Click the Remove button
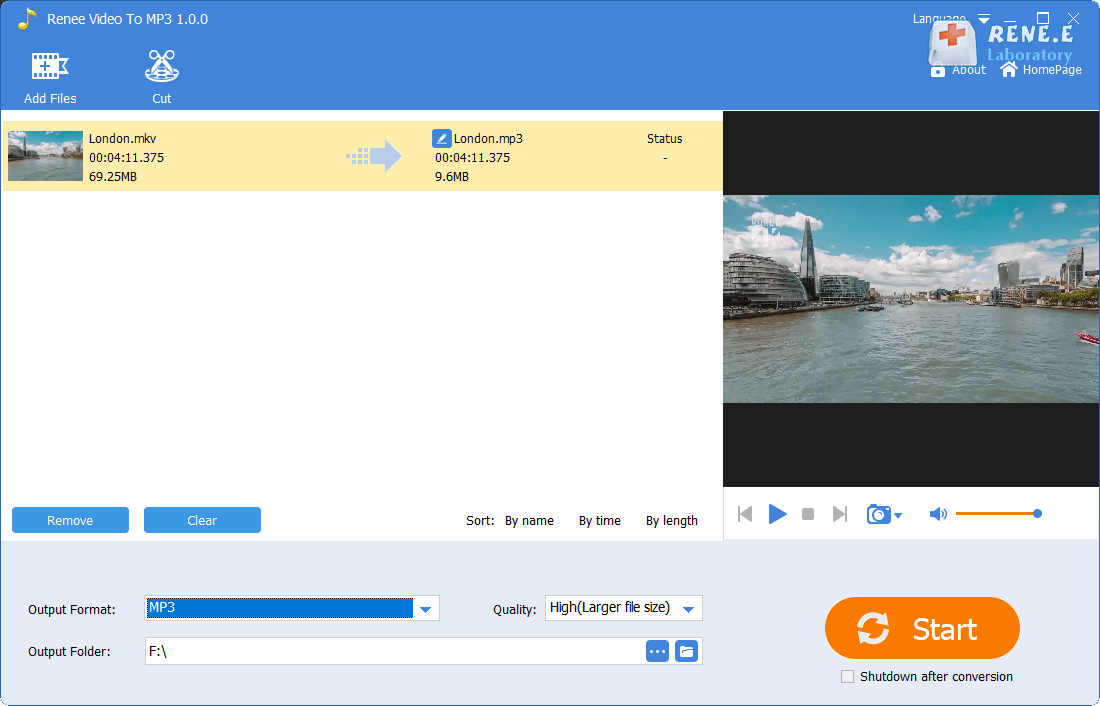Image resolution: width=1100 pixels, height=706 pixels. point(70,520)
